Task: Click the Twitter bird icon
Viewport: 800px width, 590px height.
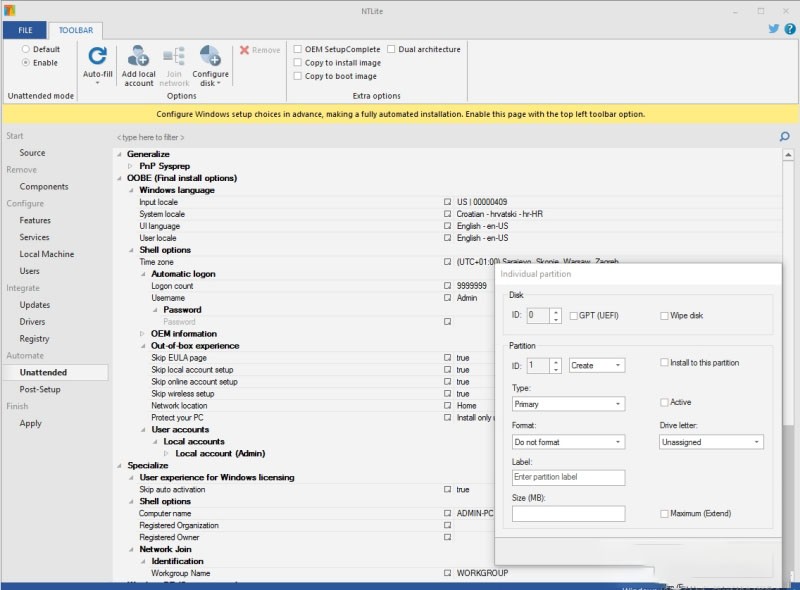Action: pyautogui.click(x=773, y=29)
